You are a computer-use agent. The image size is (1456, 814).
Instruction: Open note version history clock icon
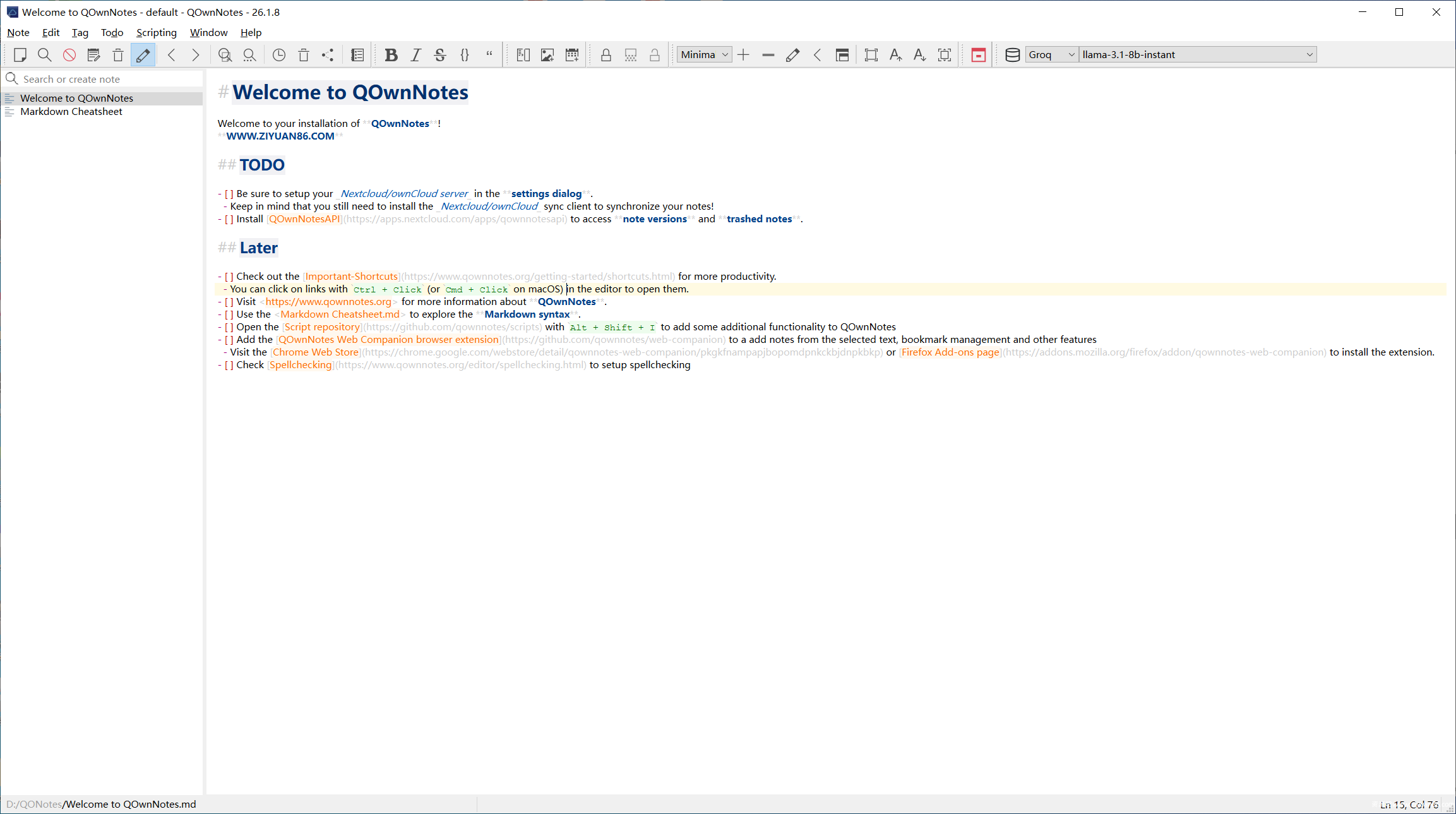(x=278, y=55)
